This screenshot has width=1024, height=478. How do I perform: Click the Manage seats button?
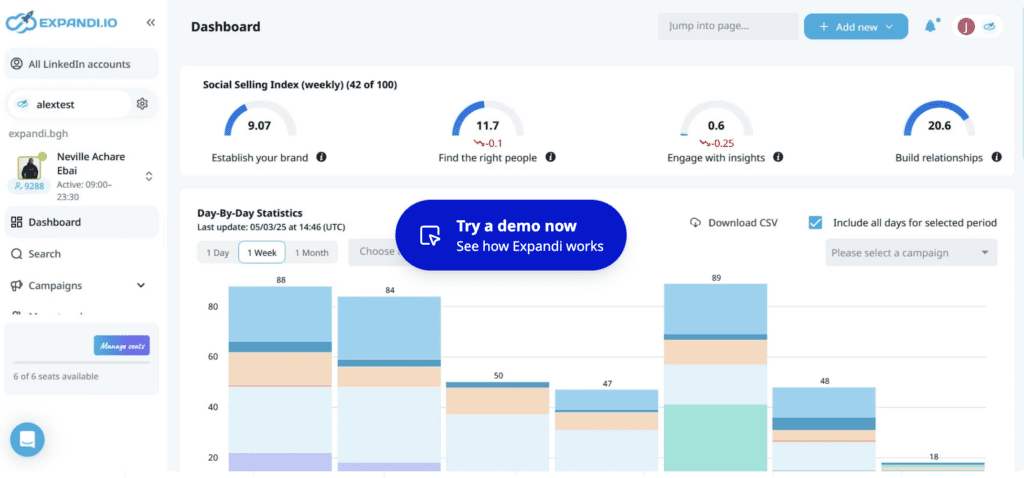pos(121,346)
